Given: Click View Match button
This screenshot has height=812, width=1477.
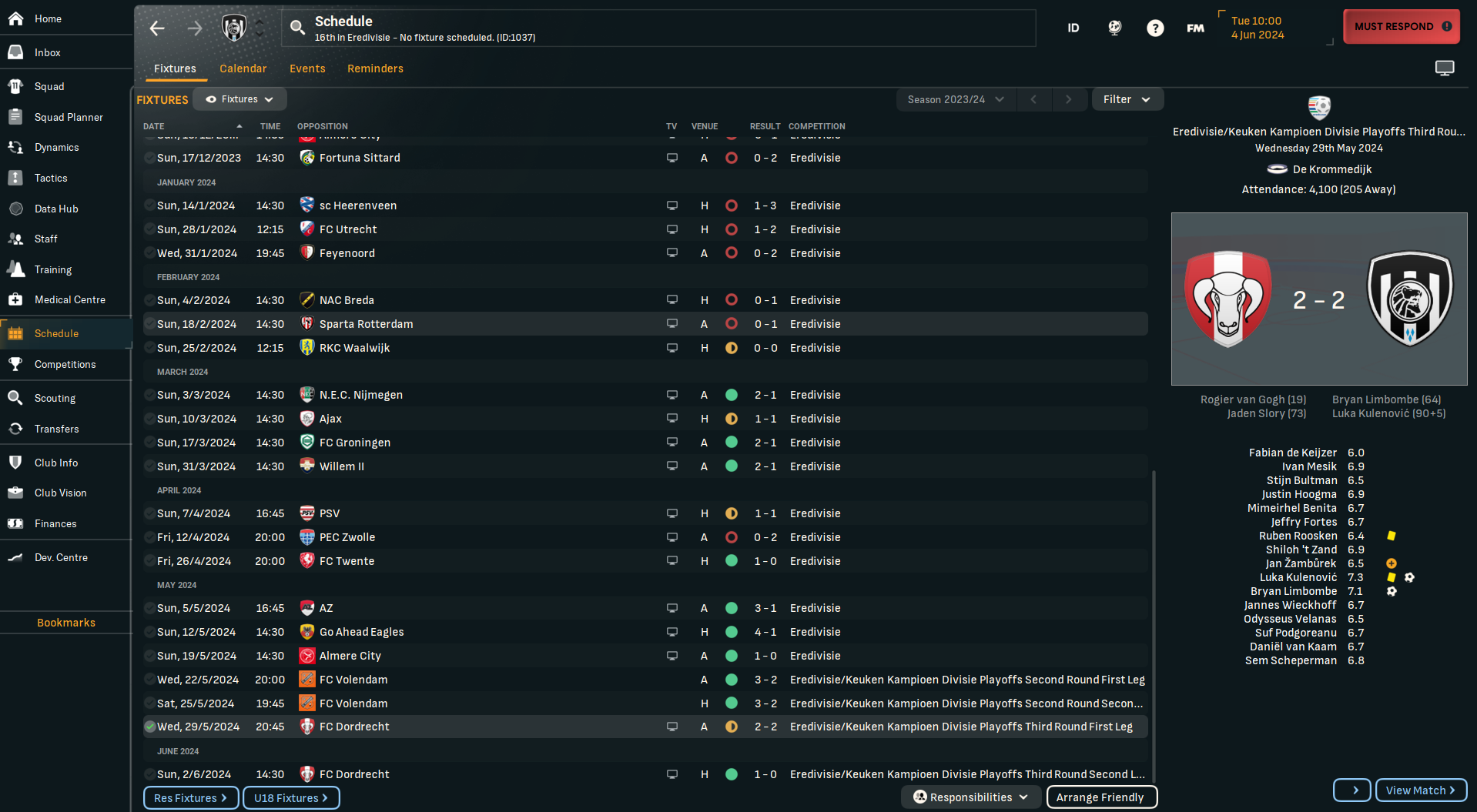Looking at the screenshot, I should [x=1421, y=790].
